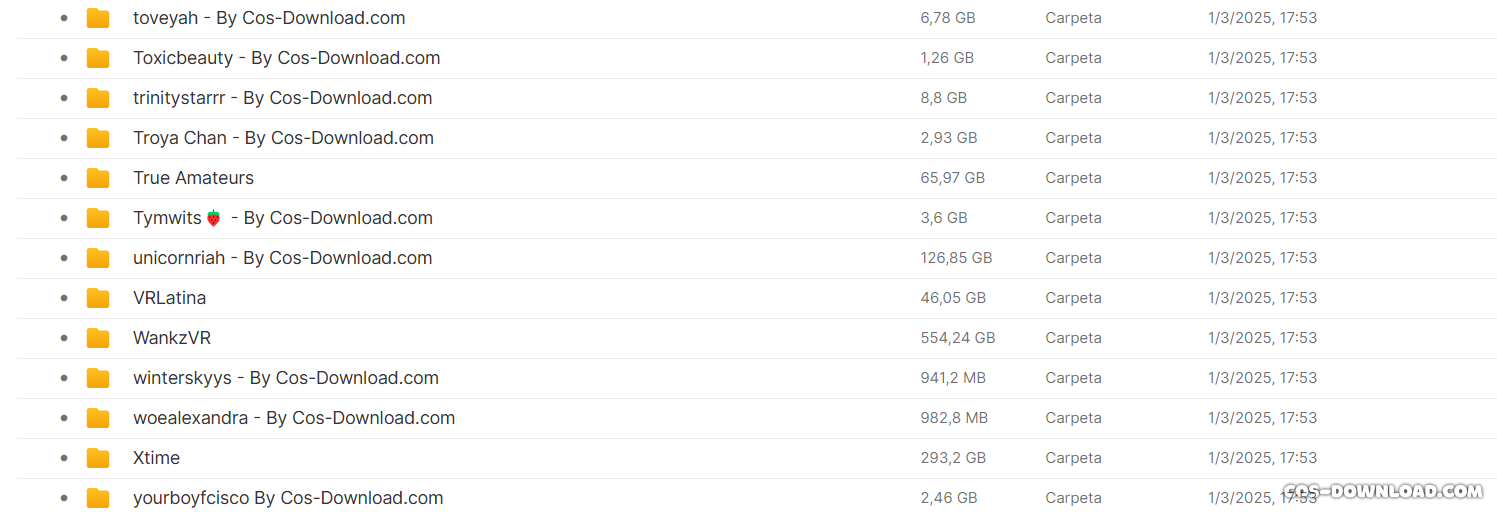Click Carpeta type in Xtime row
Screen dimensions: 1497x512
click(1073, 458)
